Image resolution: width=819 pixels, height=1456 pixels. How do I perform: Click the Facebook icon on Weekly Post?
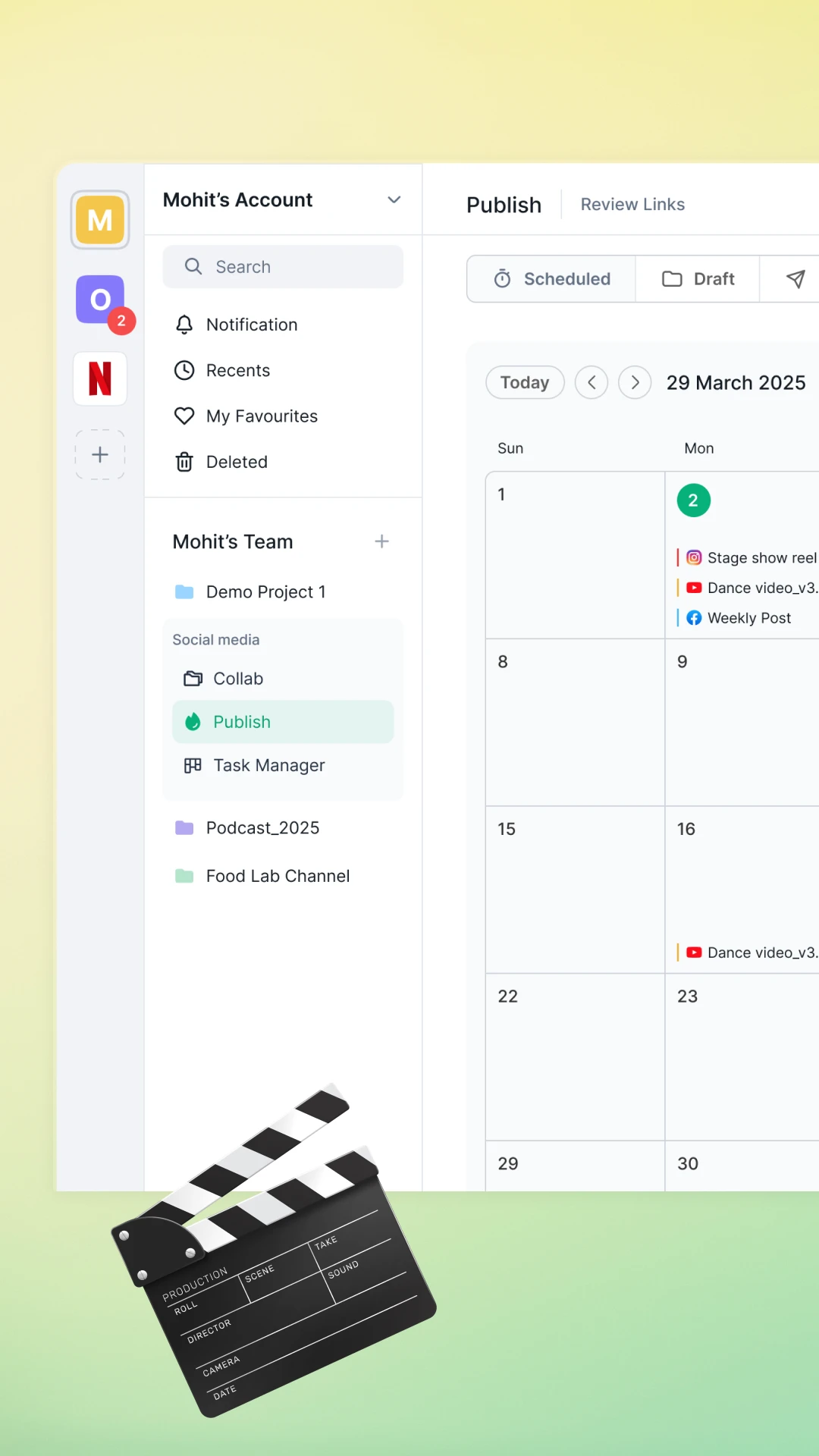pos(694,618)
